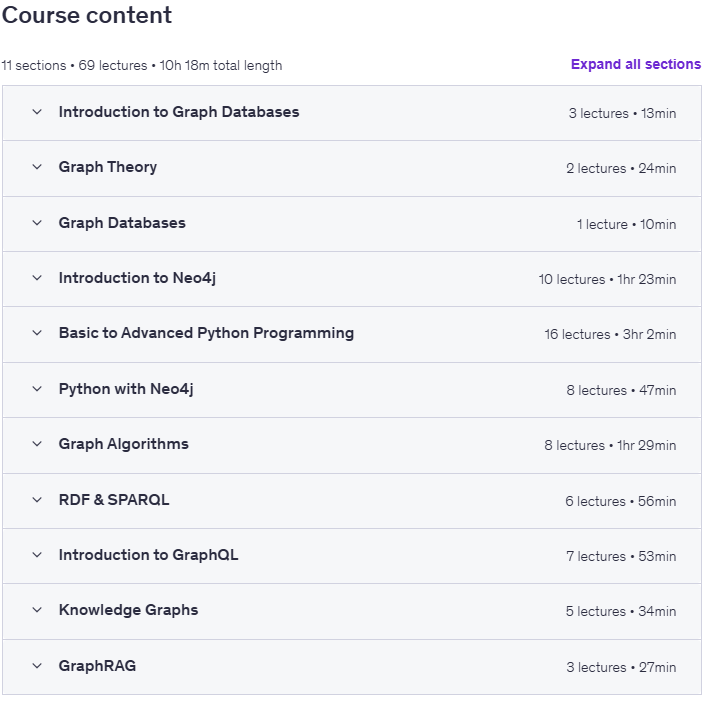Expand Graph Algorithms chevron arrow
This screenshot has height=703, width=706.
[37, 444]
